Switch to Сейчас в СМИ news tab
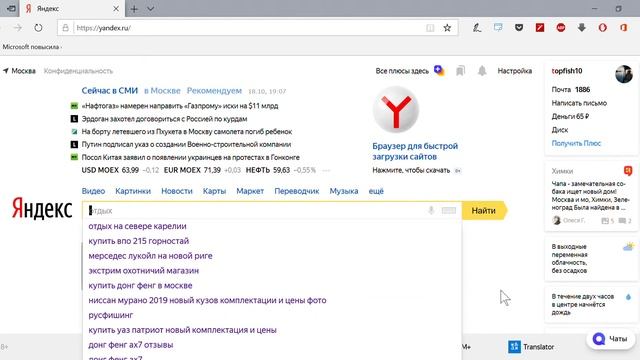640x360 pixels. click(x=110, y=91)
